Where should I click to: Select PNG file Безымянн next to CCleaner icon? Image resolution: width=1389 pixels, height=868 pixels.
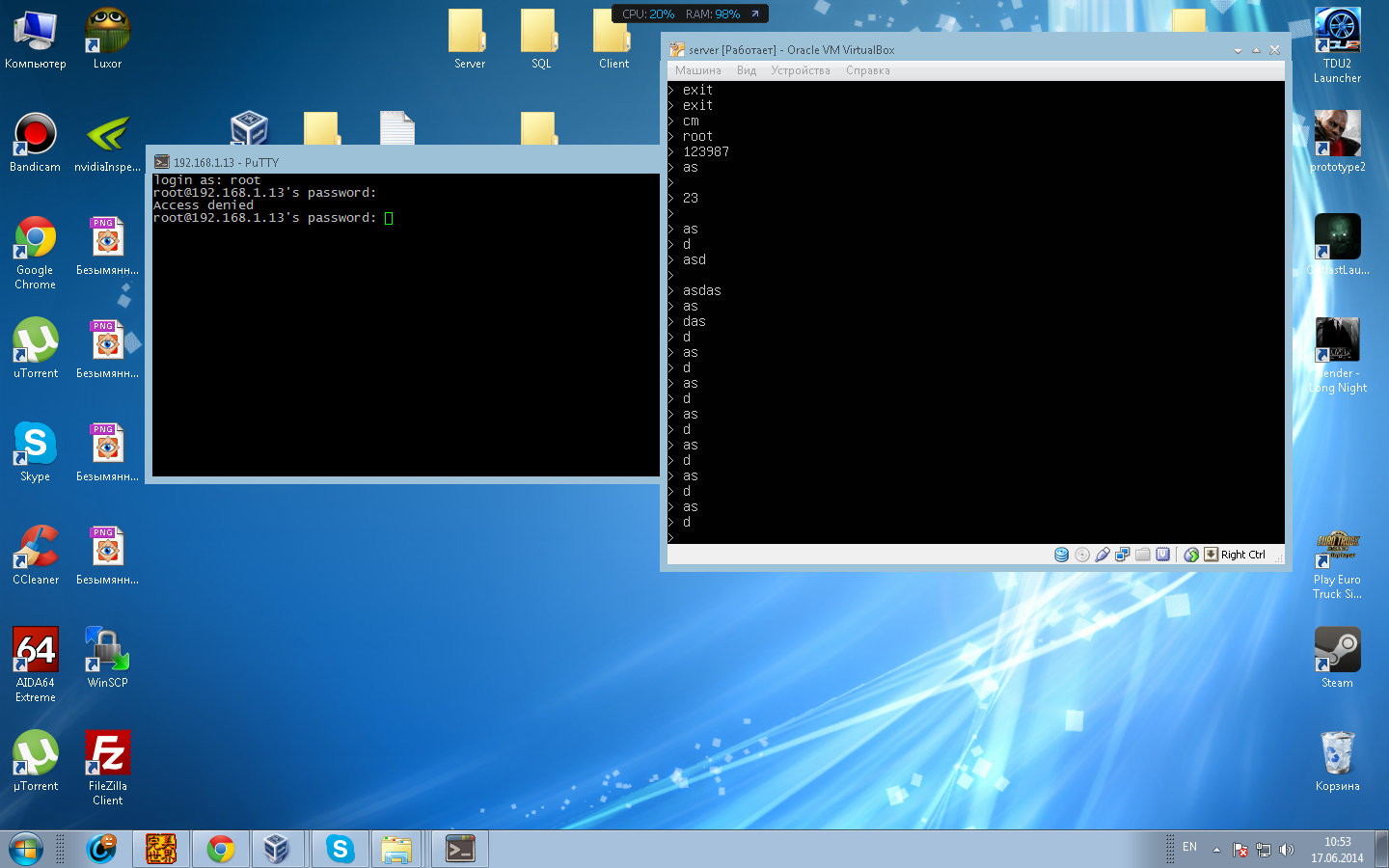point(108,555)
